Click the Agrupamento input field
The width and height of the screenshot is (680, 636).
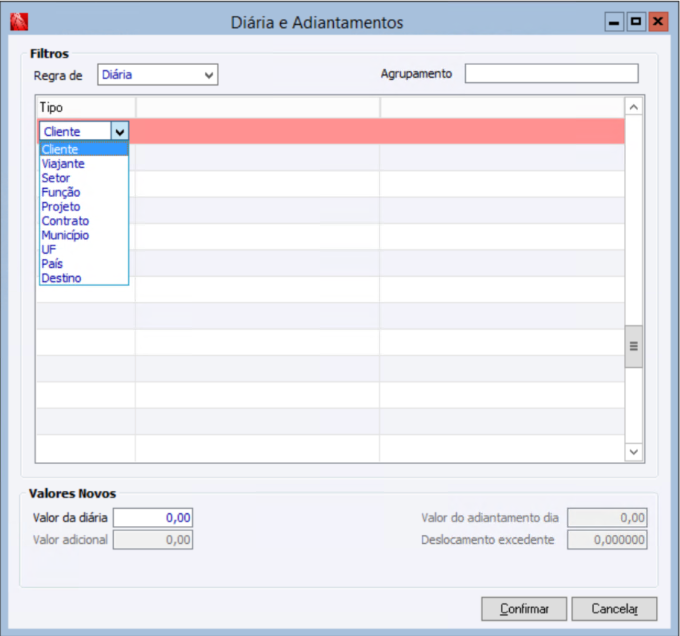coord(551,73)
